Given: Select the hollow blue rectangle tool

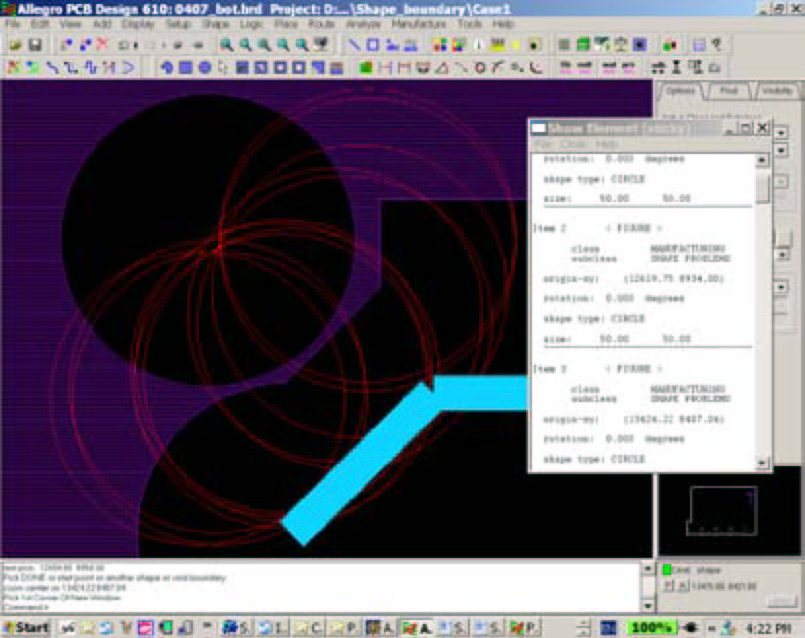Looking at the screenshot, I should point(373,45).
